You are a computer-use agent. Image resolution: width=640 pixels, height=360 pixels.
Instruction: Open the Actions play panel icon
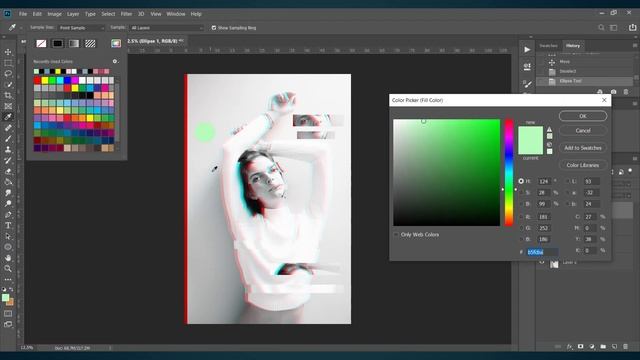point(527,49)
